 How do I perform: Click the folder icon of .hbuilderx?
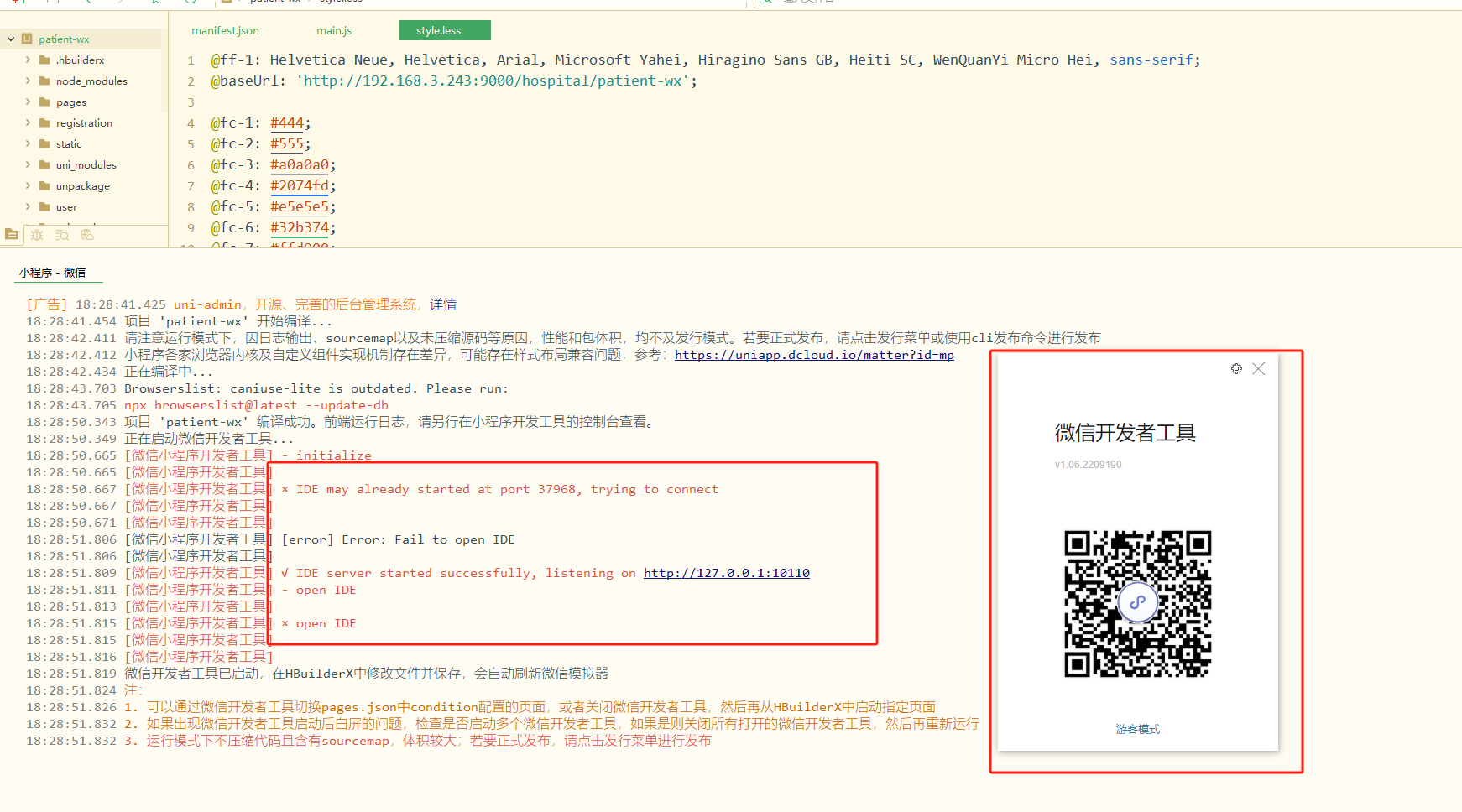pyautogui.click(x=44, y=60)
